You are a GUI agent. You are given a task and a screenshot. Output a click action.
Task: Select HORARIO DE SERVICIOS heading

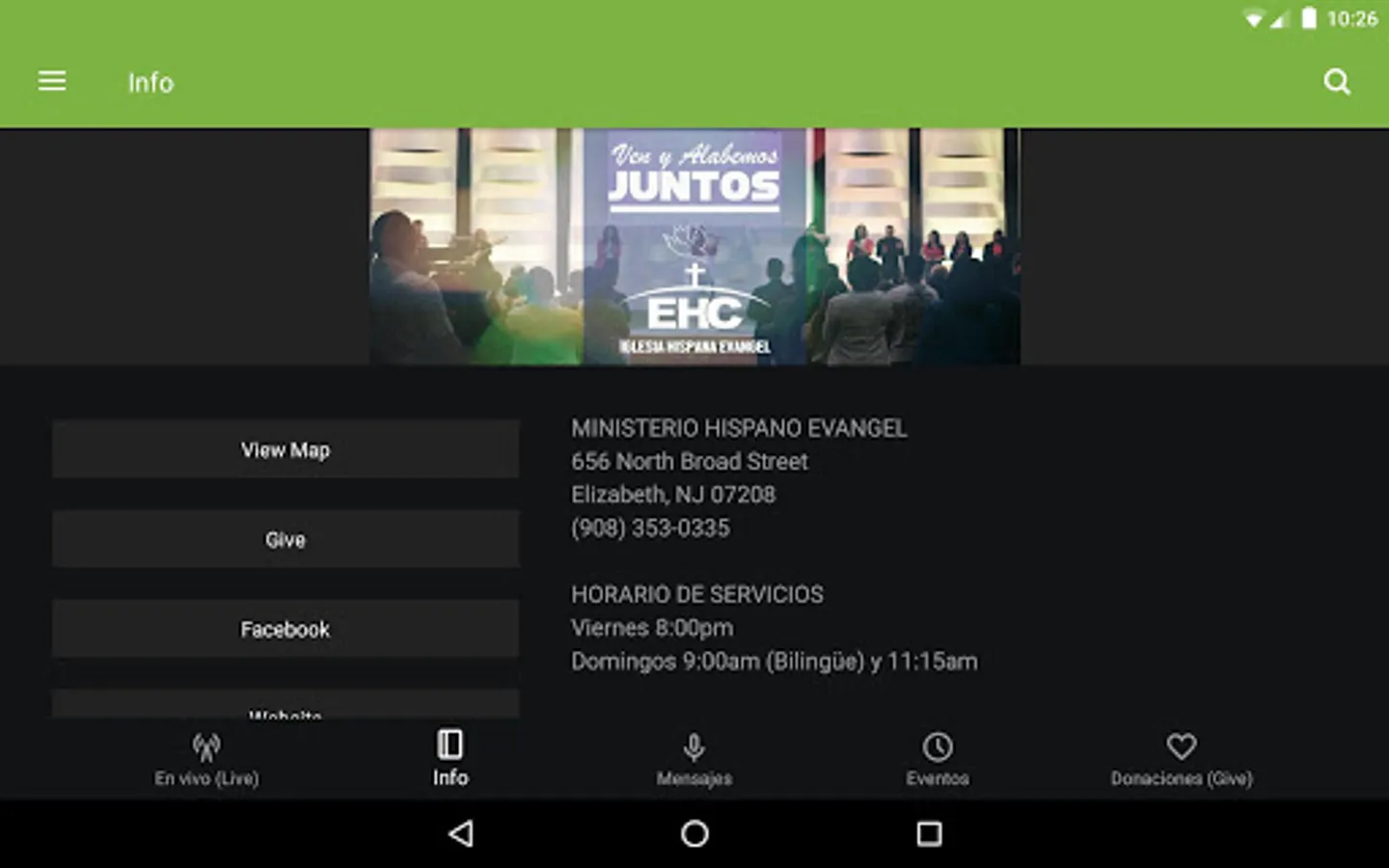[x=697, y=595]
